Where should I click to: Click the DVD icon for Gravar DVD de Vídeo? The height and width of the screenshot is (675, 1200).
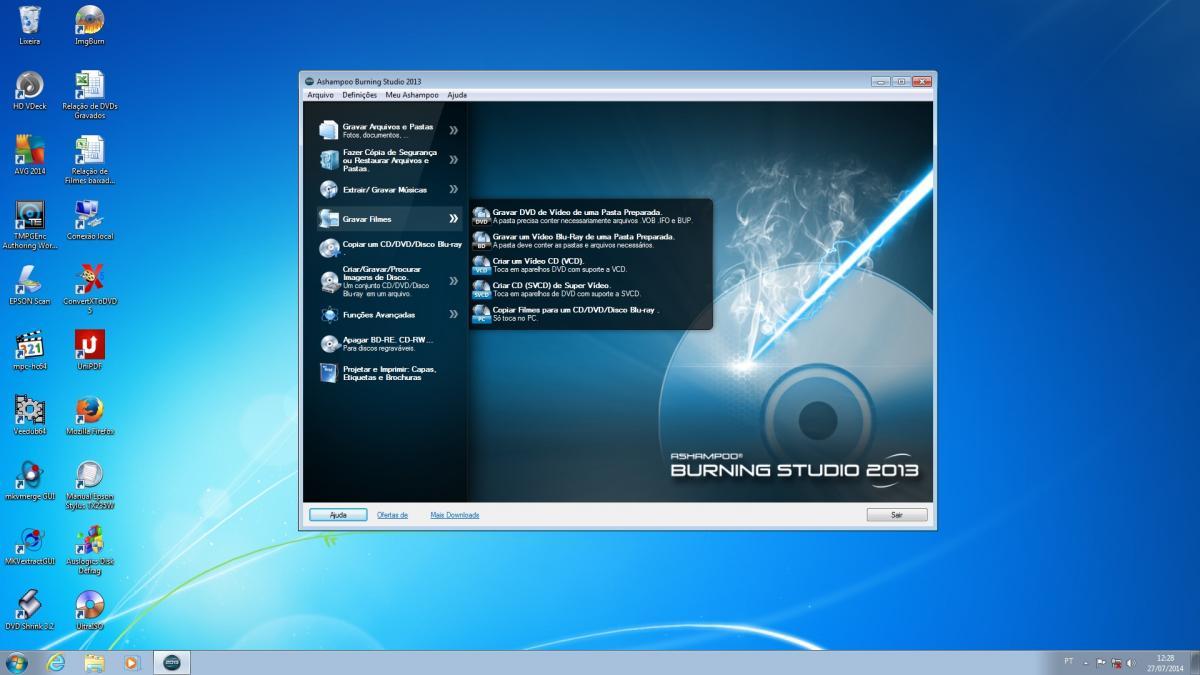coord(481,216)
